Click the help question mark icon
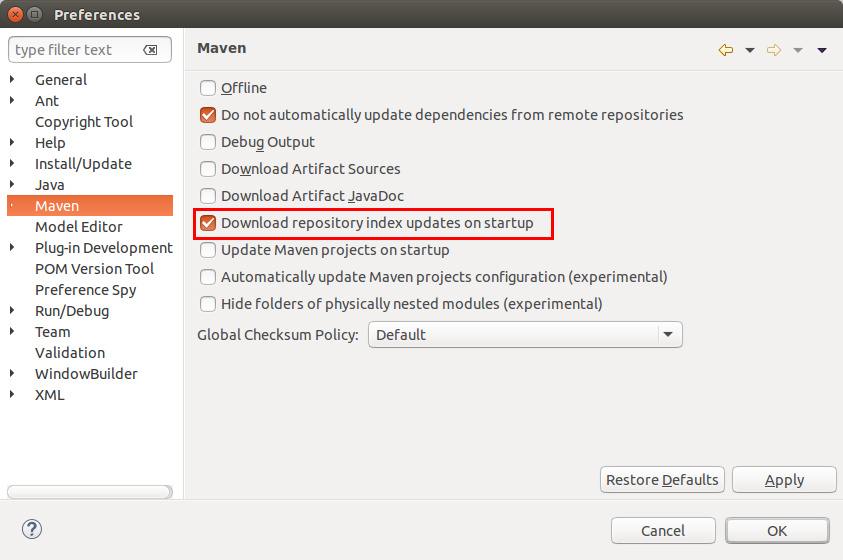Screen dimensions: 843x560 [32, 529]
